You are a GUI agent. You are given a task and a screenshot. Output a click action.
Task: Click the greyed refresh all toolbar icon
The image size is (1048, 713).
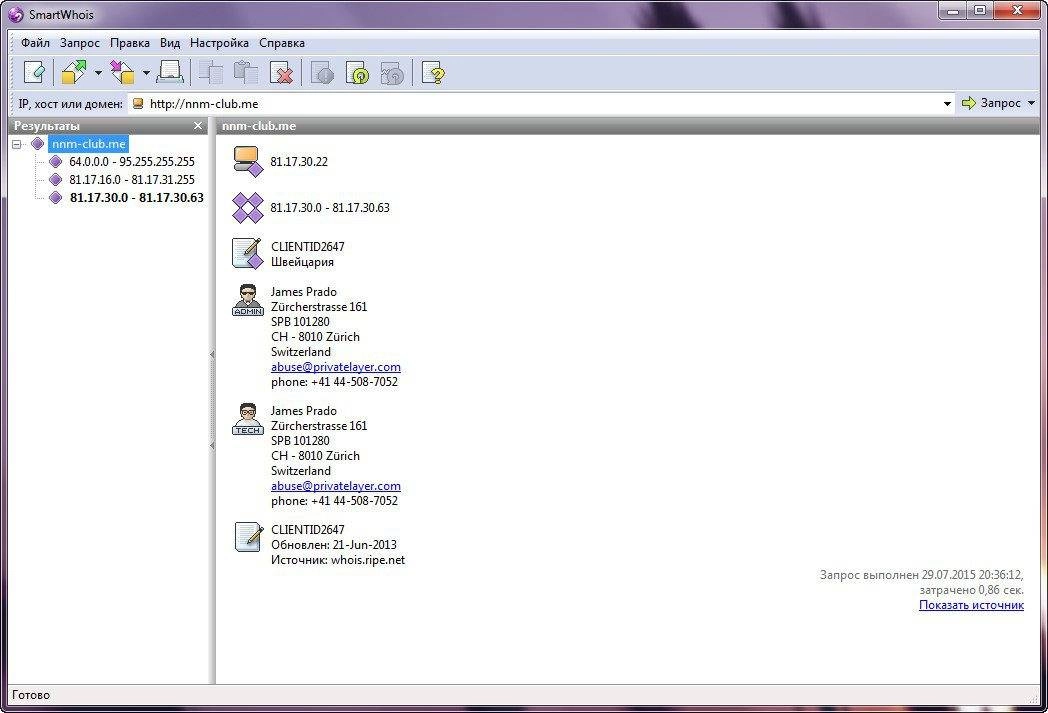tap(392, 72)
